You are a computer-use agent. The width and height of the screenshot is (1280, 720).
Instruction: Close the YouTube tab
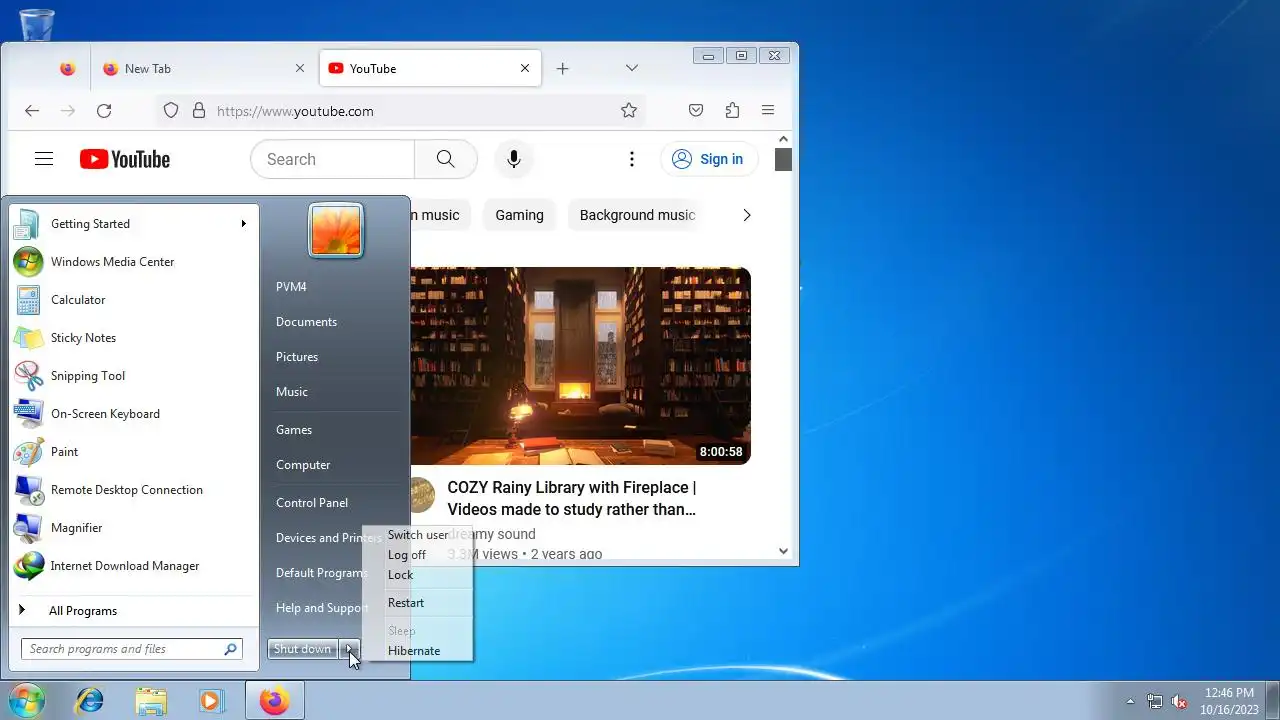click(525, 68)
